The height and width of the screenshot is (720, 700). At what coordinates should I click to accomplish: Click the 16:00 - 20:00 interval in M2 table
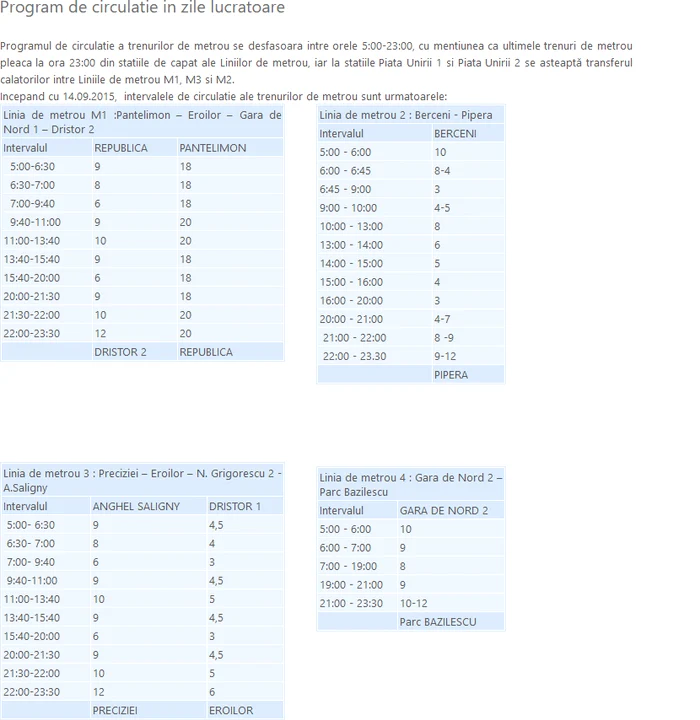(x=350, y=301)
